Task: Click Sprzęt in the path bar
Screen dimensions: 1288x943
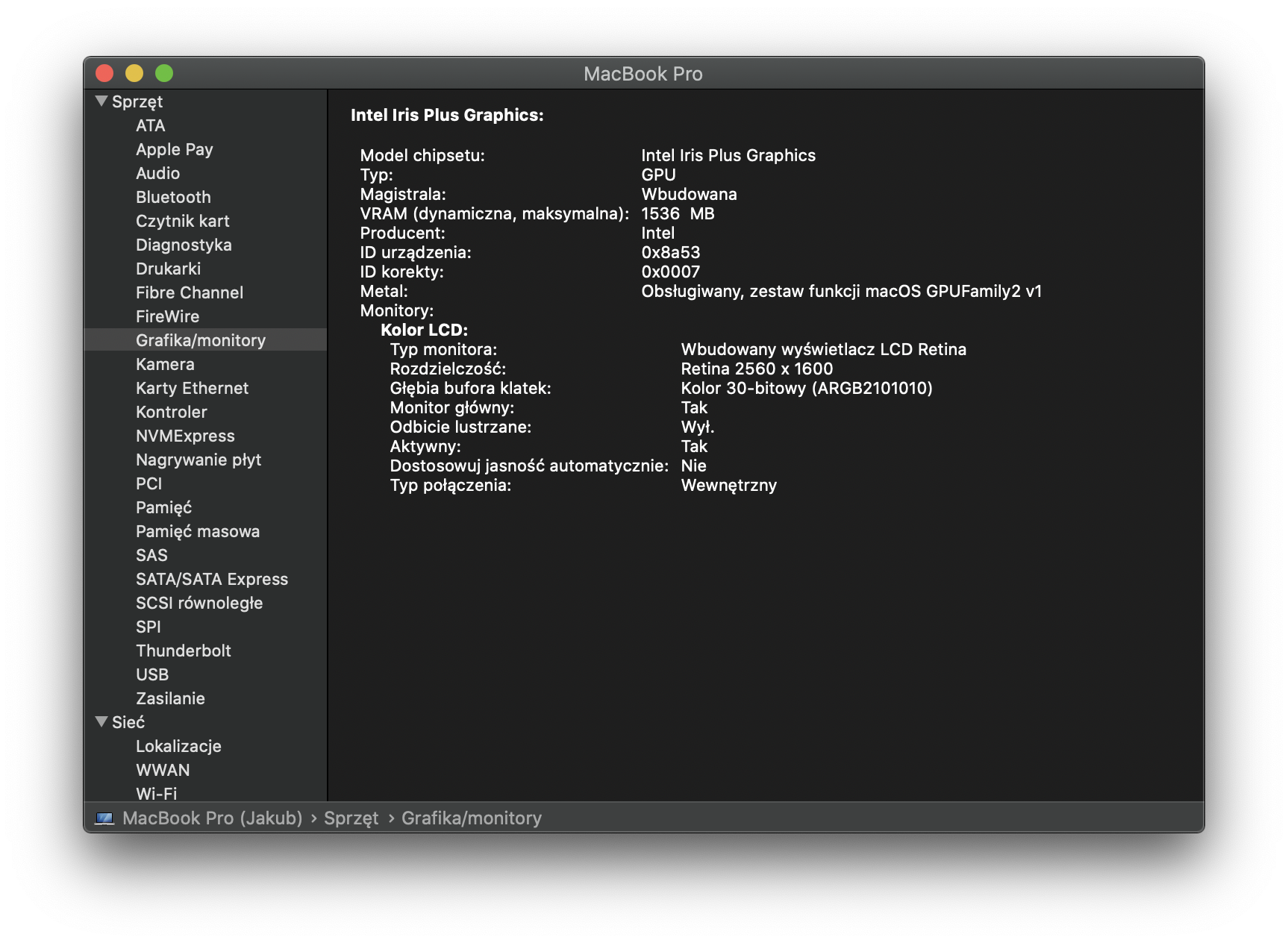Action: tap(351, 818)
